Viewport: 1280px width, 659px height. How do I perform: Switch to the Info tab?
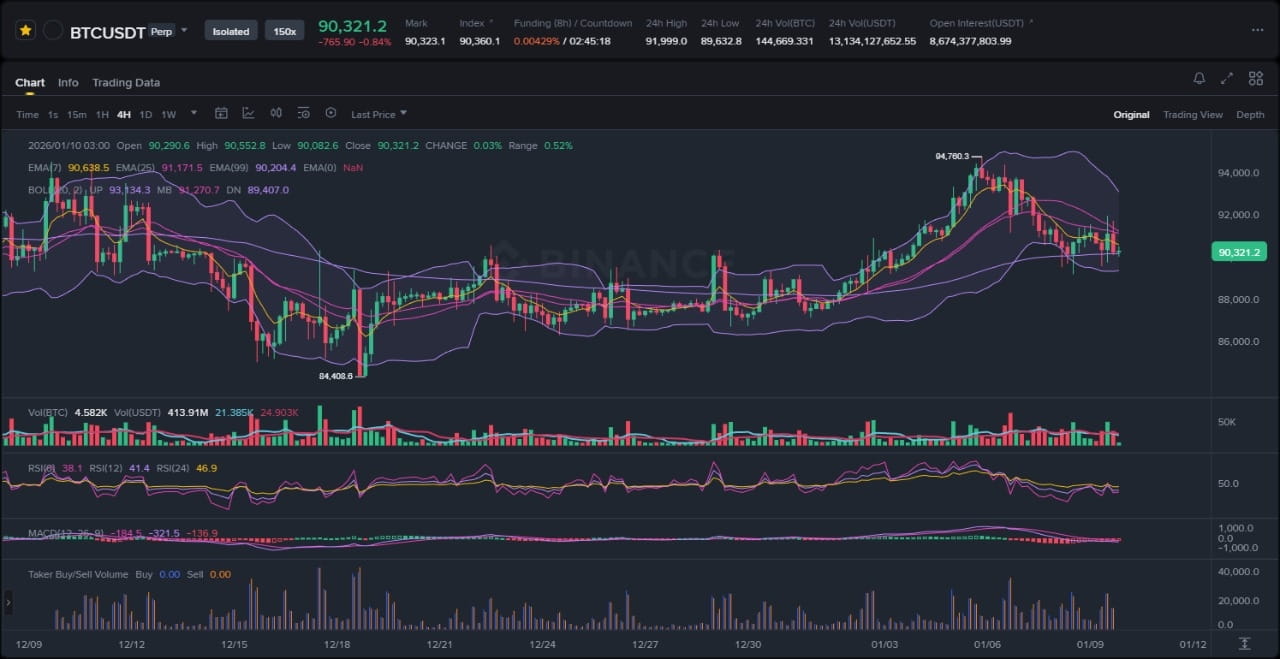pos(68,83)
